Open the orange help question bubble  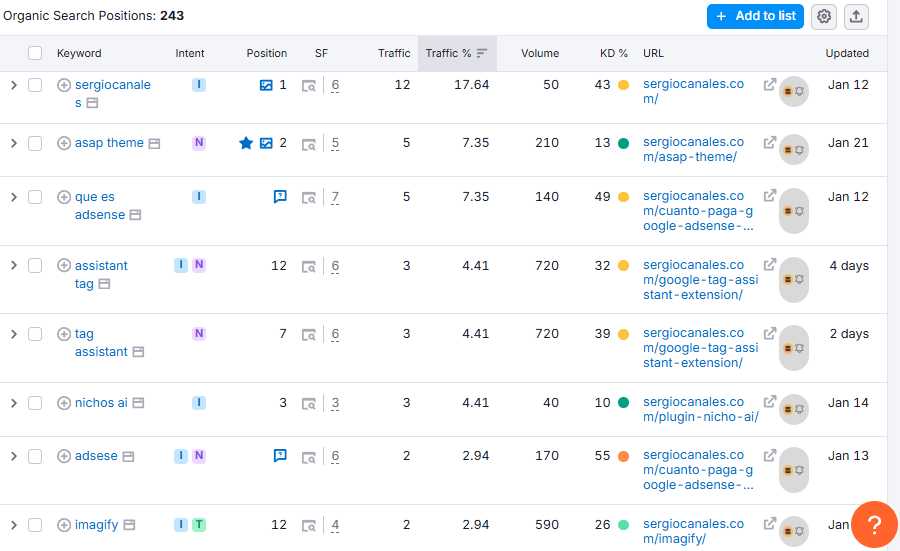coord(874,524)
